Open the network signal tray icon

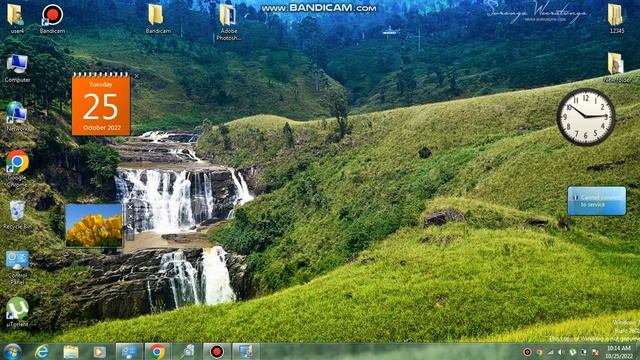551,352
